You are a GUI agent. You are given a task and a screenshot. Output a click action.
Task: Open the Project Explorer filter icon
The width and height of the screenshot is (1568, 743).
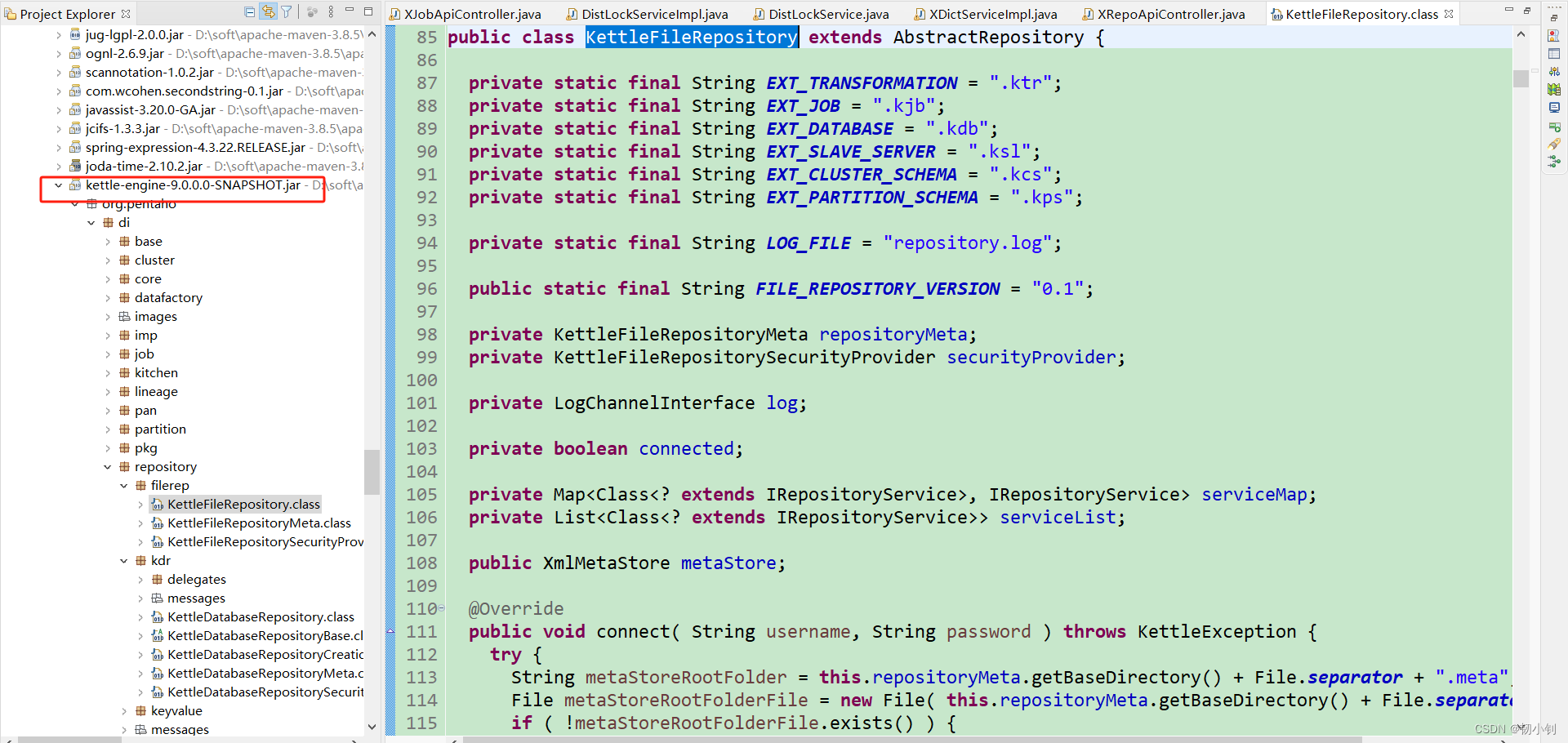[287, 12]
